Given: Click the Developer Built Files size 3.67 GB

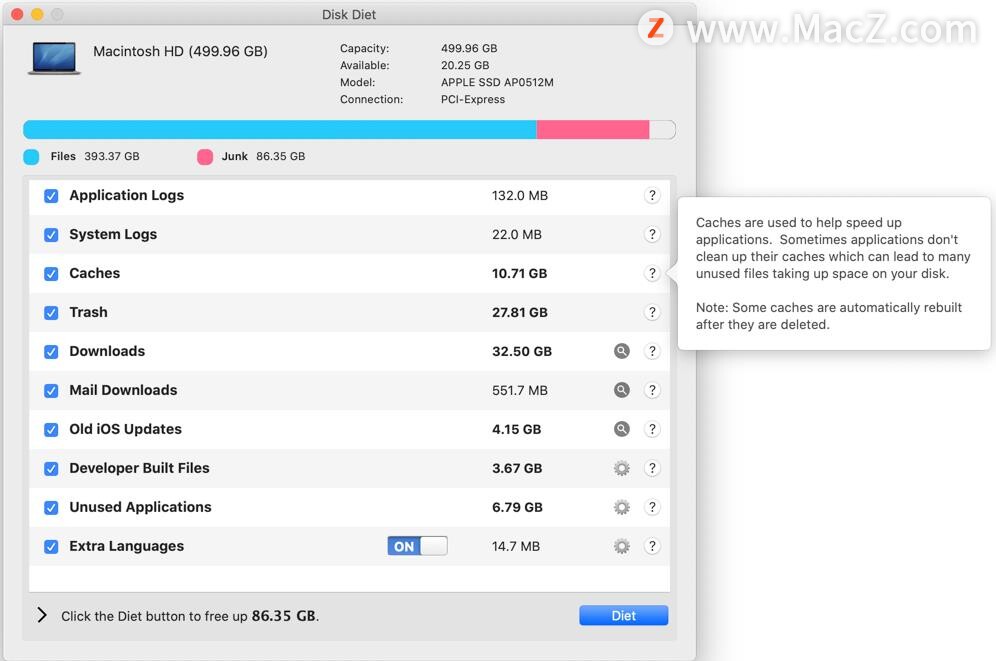Looking at the screenshot, I should click(517, 469).
